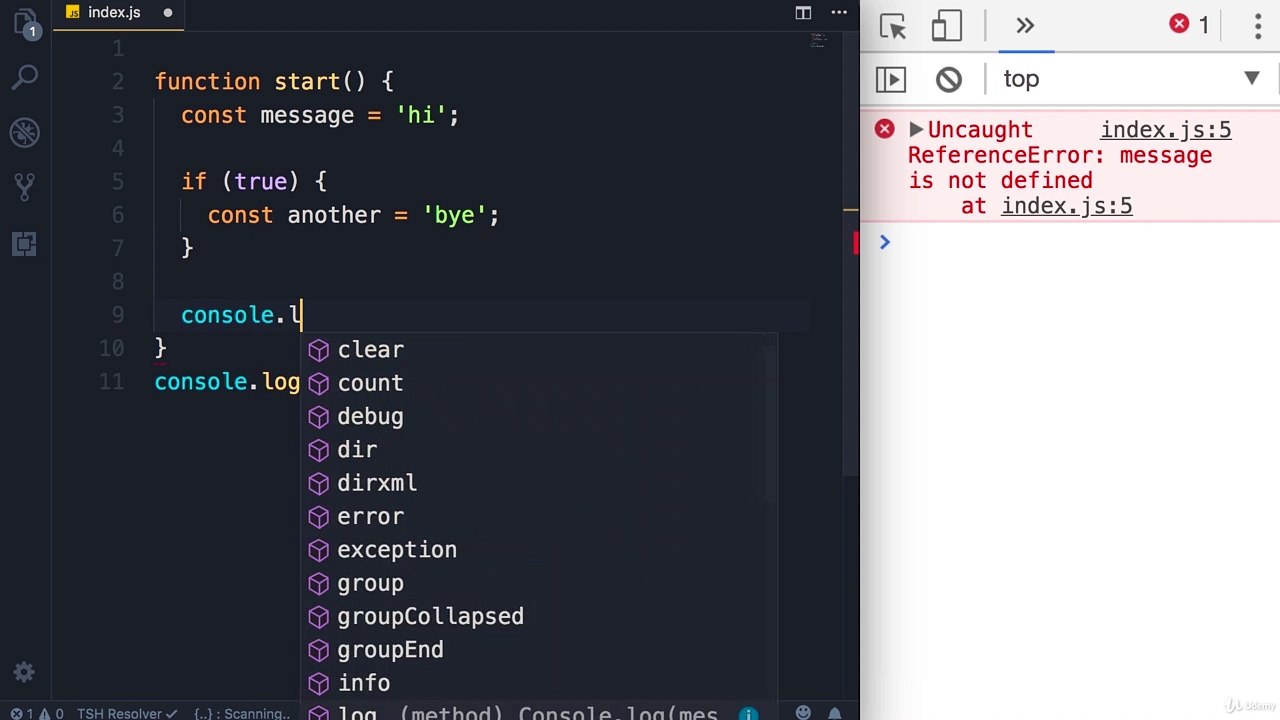Viewport: 1280px width, 720px height.
Task: Open the Source Control view icon
Action: click(25, 187)
